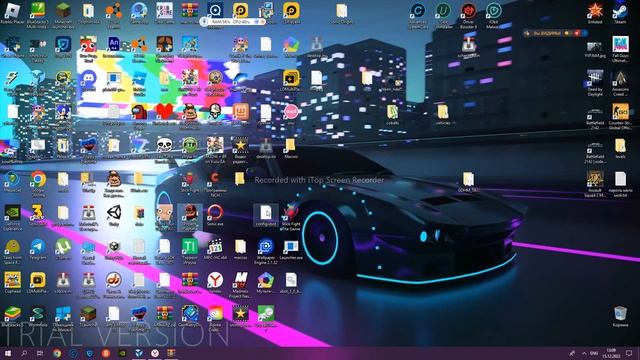Click the taskbar search magnifier
Viewport: 640px width, 360px height.
click(x=24, y=353)
